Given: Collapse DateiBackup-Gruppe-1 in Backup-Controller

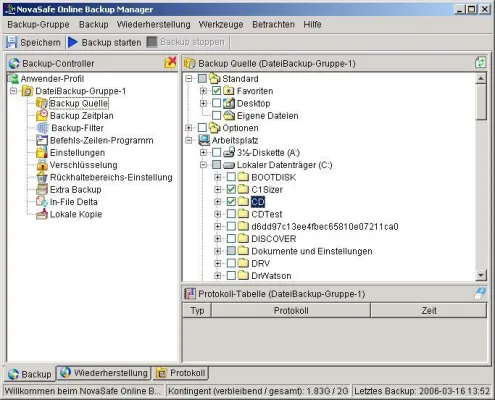Looking at the screenshot, I should (x=13, y=91).
